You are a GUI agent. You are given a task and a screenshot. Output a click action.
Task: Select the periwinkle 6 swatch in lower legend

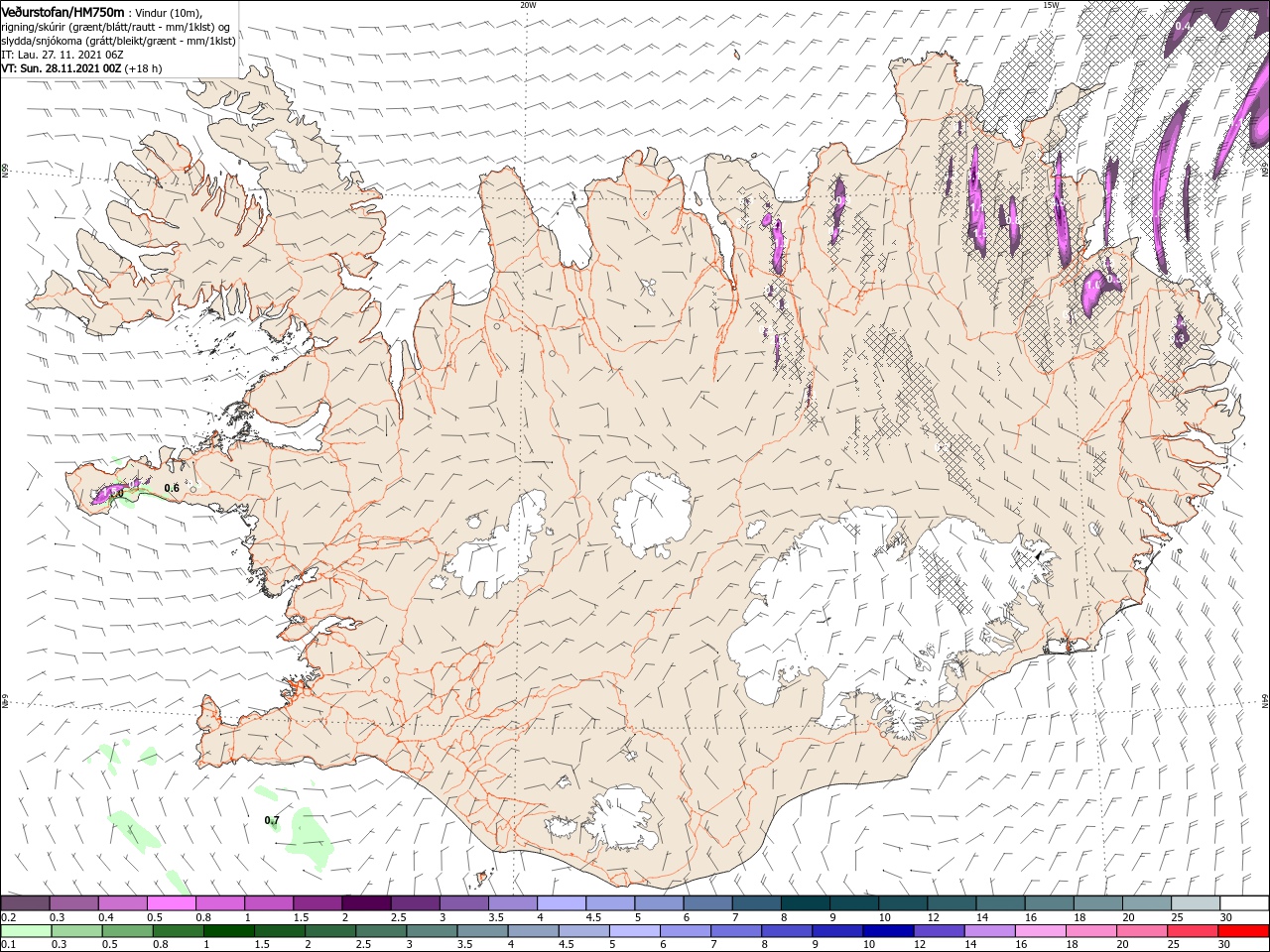686,931
